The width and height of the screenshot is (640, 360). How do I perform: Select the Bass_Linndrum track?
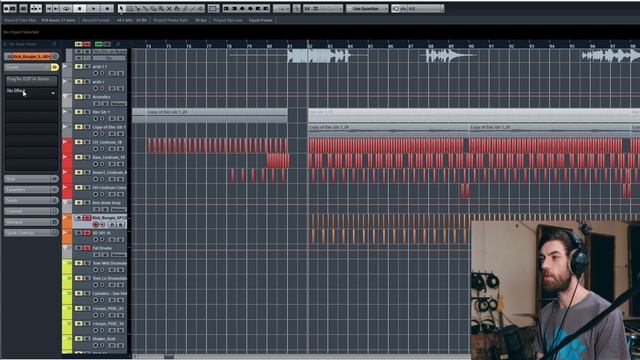[x=109, y=157]
